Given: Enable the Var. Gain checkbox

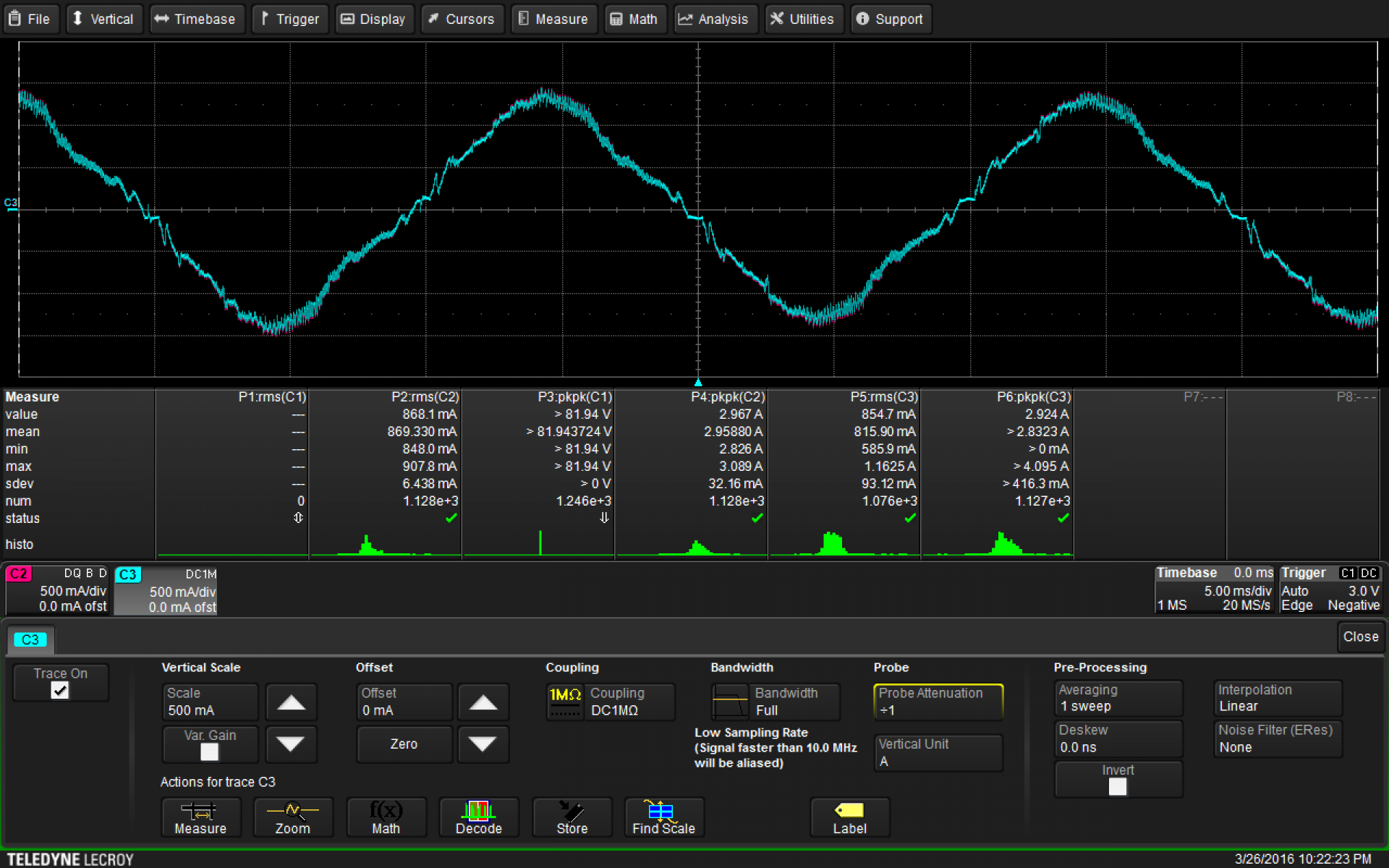Looking at the screenshot, I should (209, 752).
